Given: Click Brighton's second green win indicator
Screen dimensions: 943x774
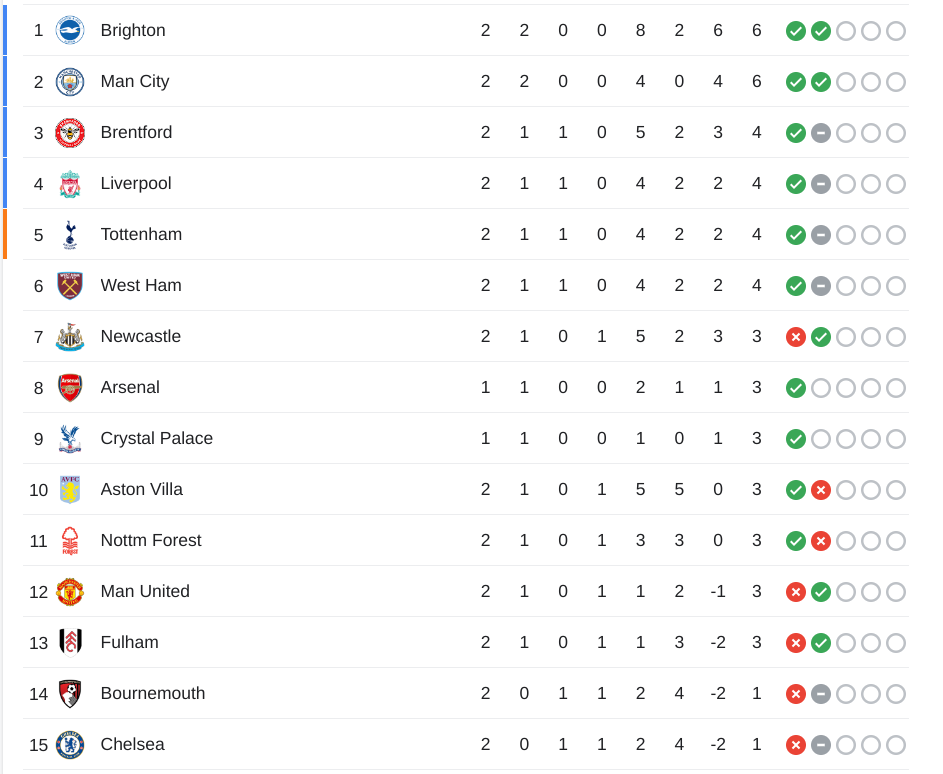Looking at the screenshot, I should tap(821, 31).
